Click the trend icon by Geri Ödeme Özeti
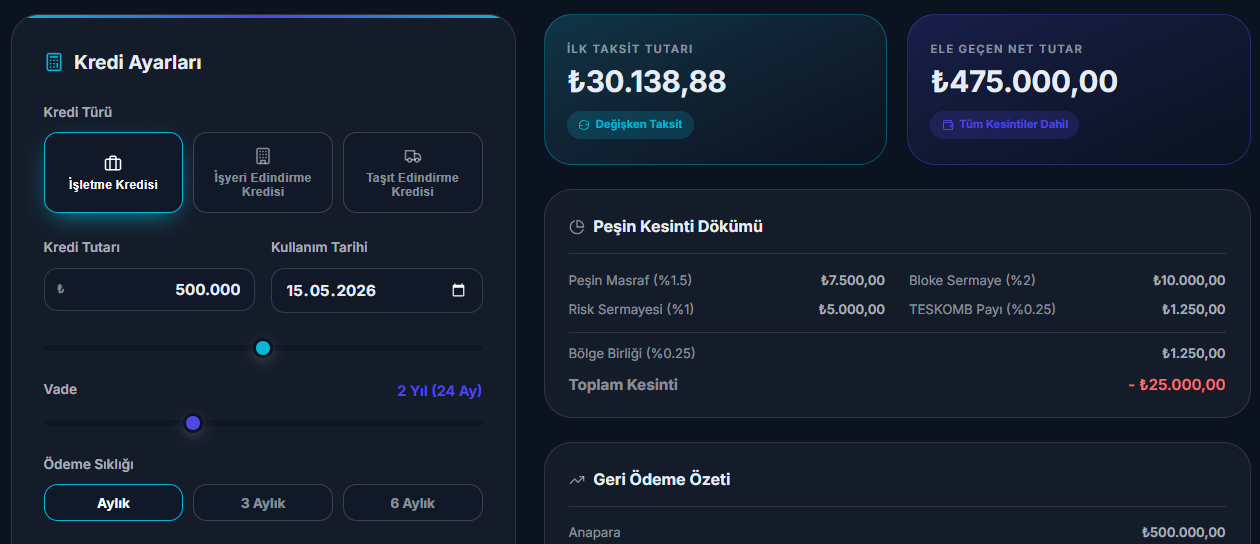 [x=576, y=480]
